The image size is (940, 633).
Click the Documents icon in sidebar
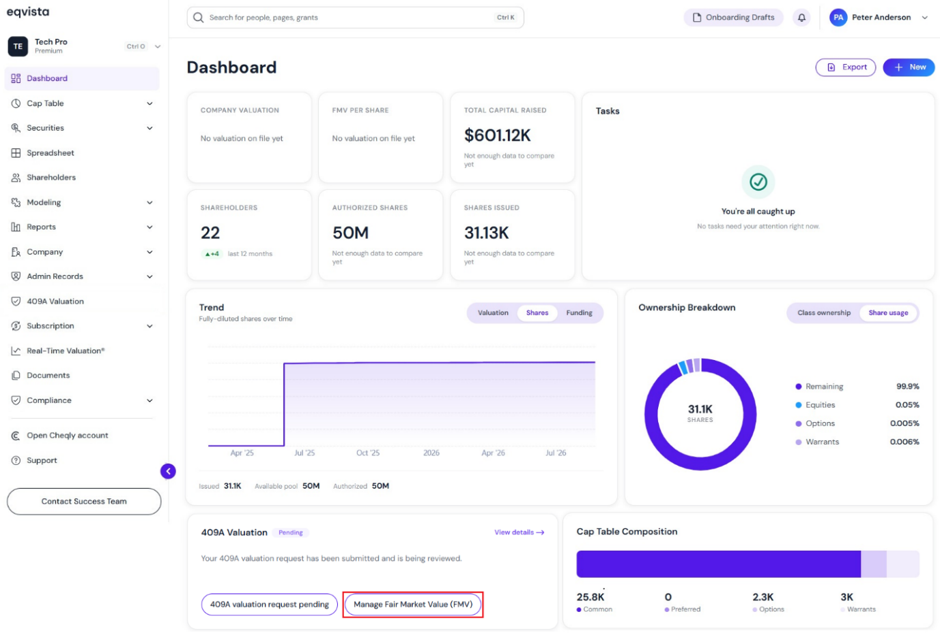point(16,375)
